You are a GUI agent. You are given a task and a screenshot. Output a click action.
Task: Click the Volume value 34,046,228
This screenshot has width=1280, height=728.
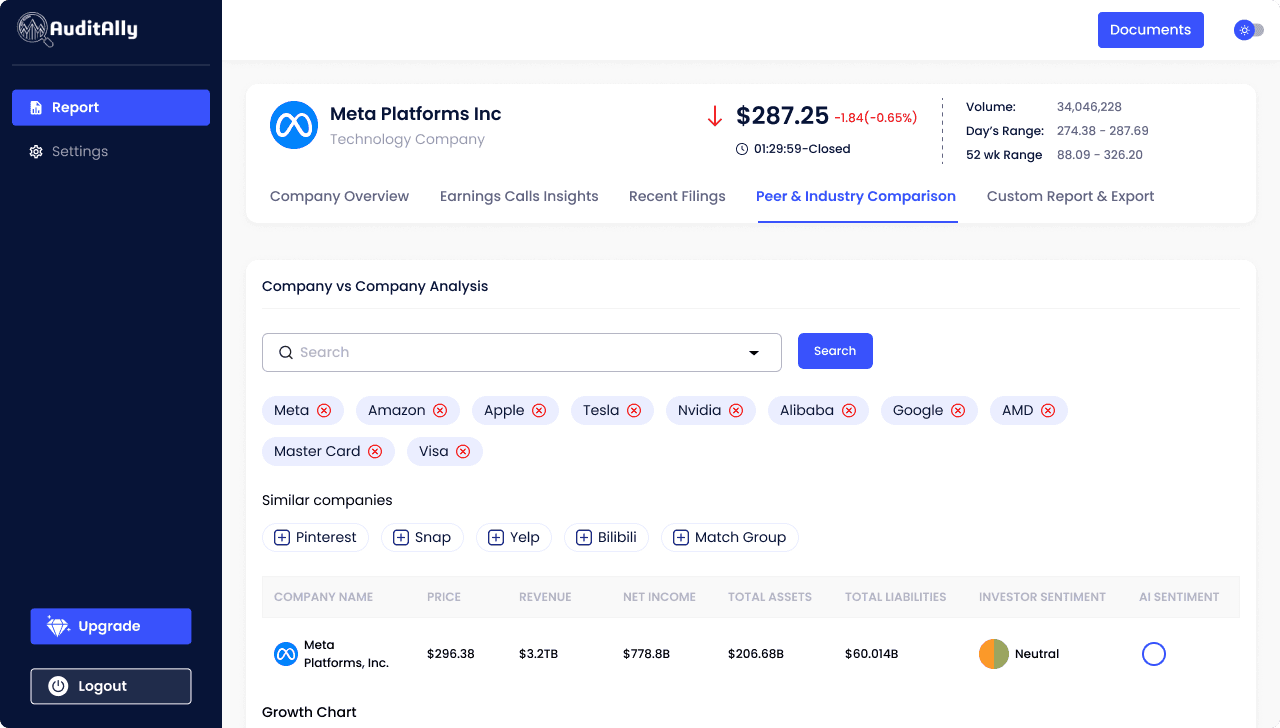pyautogui.click(x=1089, y=107)
